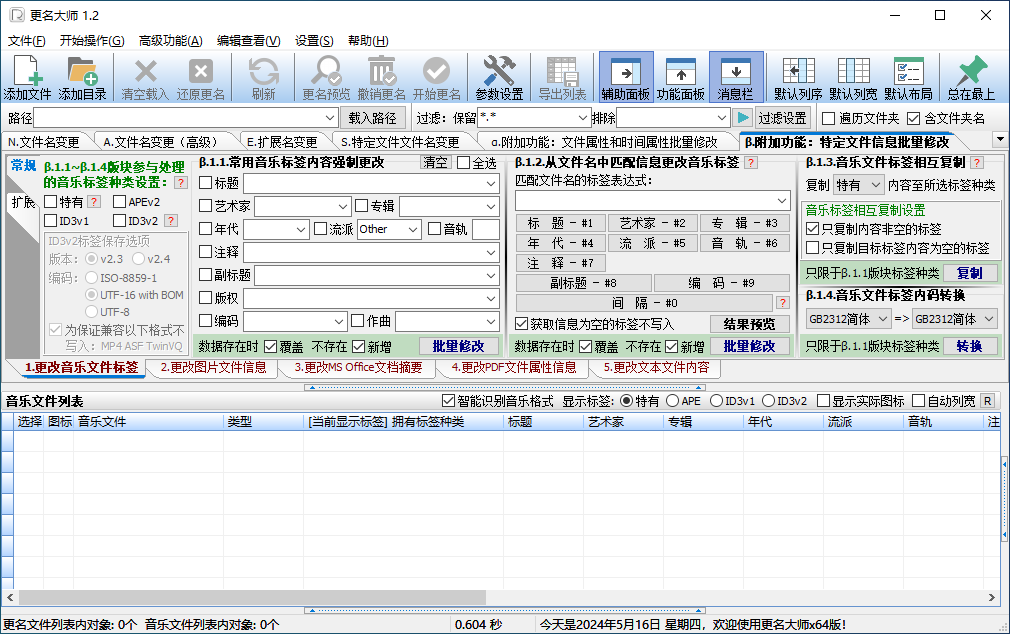
Task: Click the 转换 button in β.1.4
Action: 969,346
